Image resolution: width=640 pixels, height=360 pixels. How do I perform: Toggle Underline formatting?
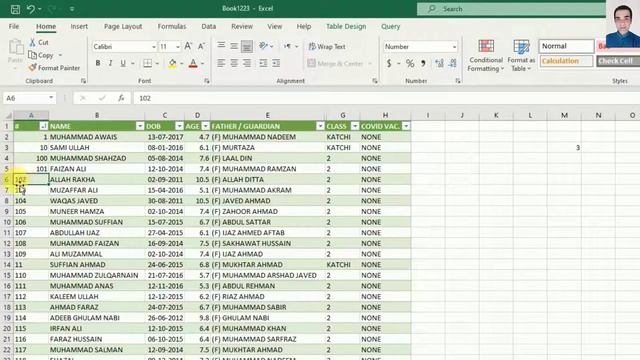tap(123, 63)
